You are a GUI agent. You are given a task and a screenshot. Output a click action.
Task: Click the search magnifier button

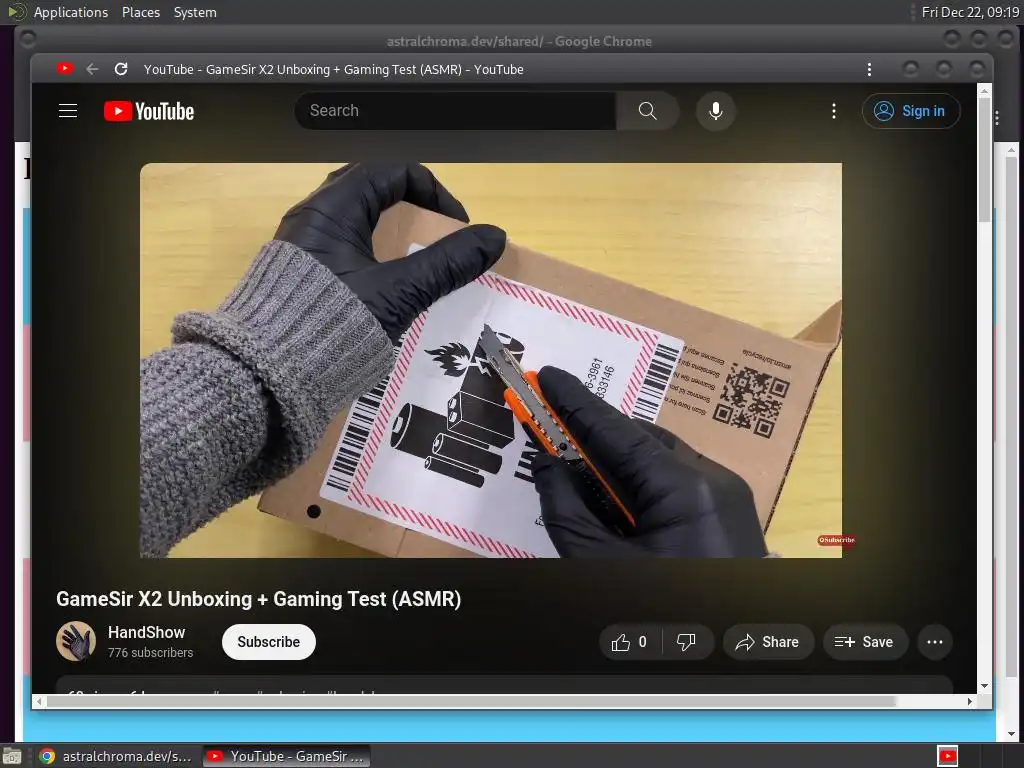point(647,111)
